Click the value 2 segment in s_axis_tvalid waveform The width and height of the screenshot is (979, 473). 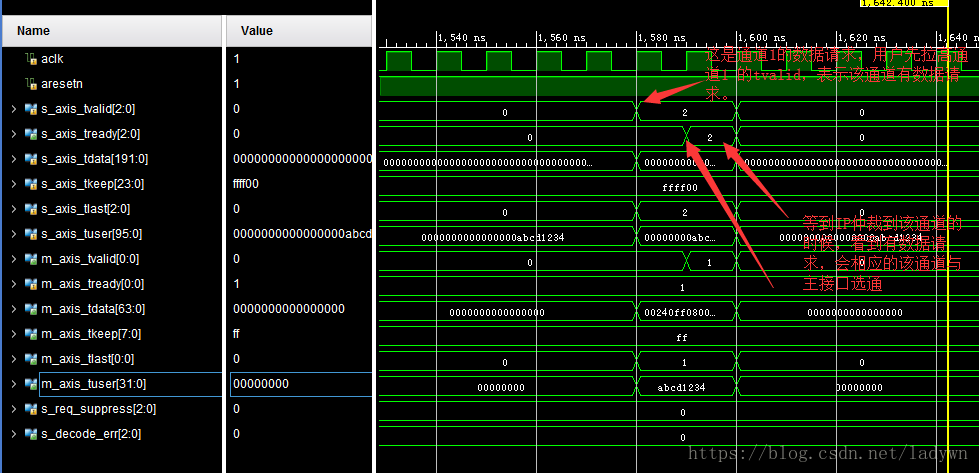685,112
